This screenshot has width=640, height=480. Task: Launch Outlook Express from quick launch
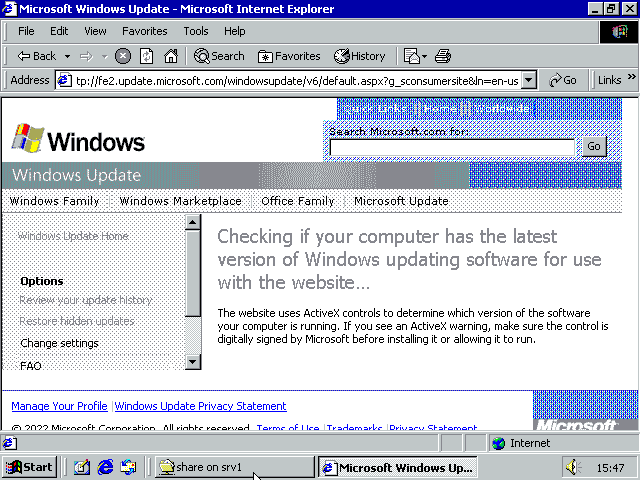[x=128, y=467]
